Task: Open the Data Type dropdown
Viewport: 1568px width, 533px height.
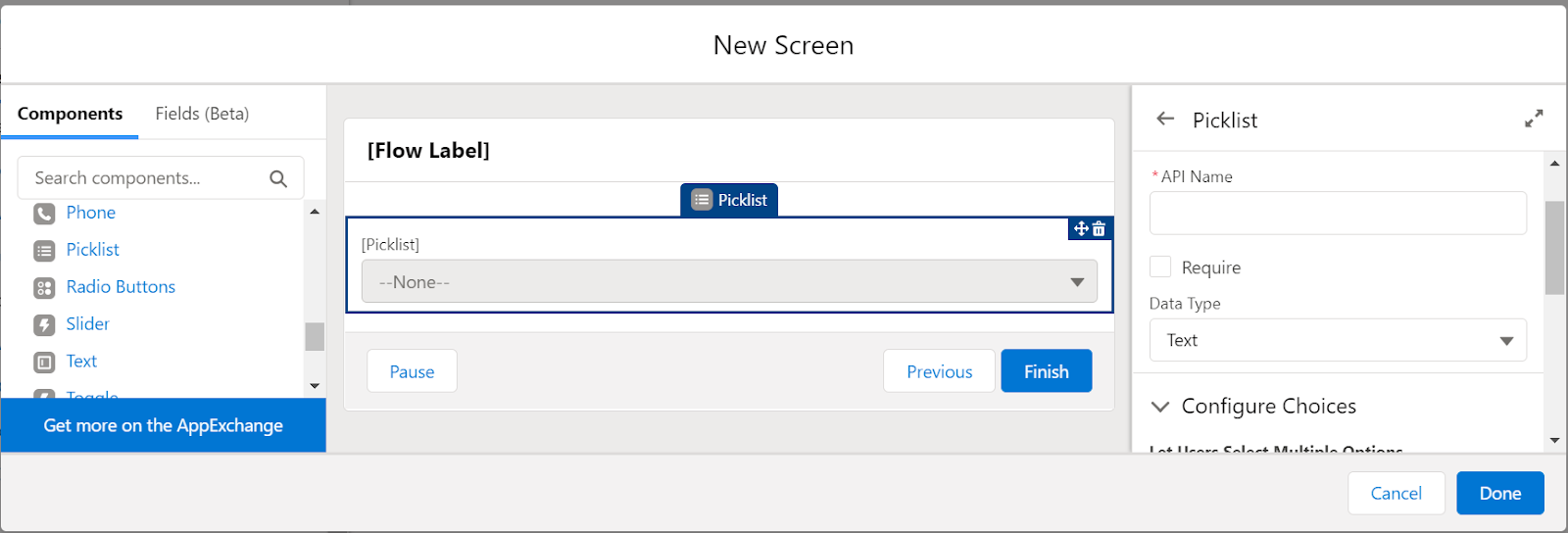Action: [x=1338, y=340]
